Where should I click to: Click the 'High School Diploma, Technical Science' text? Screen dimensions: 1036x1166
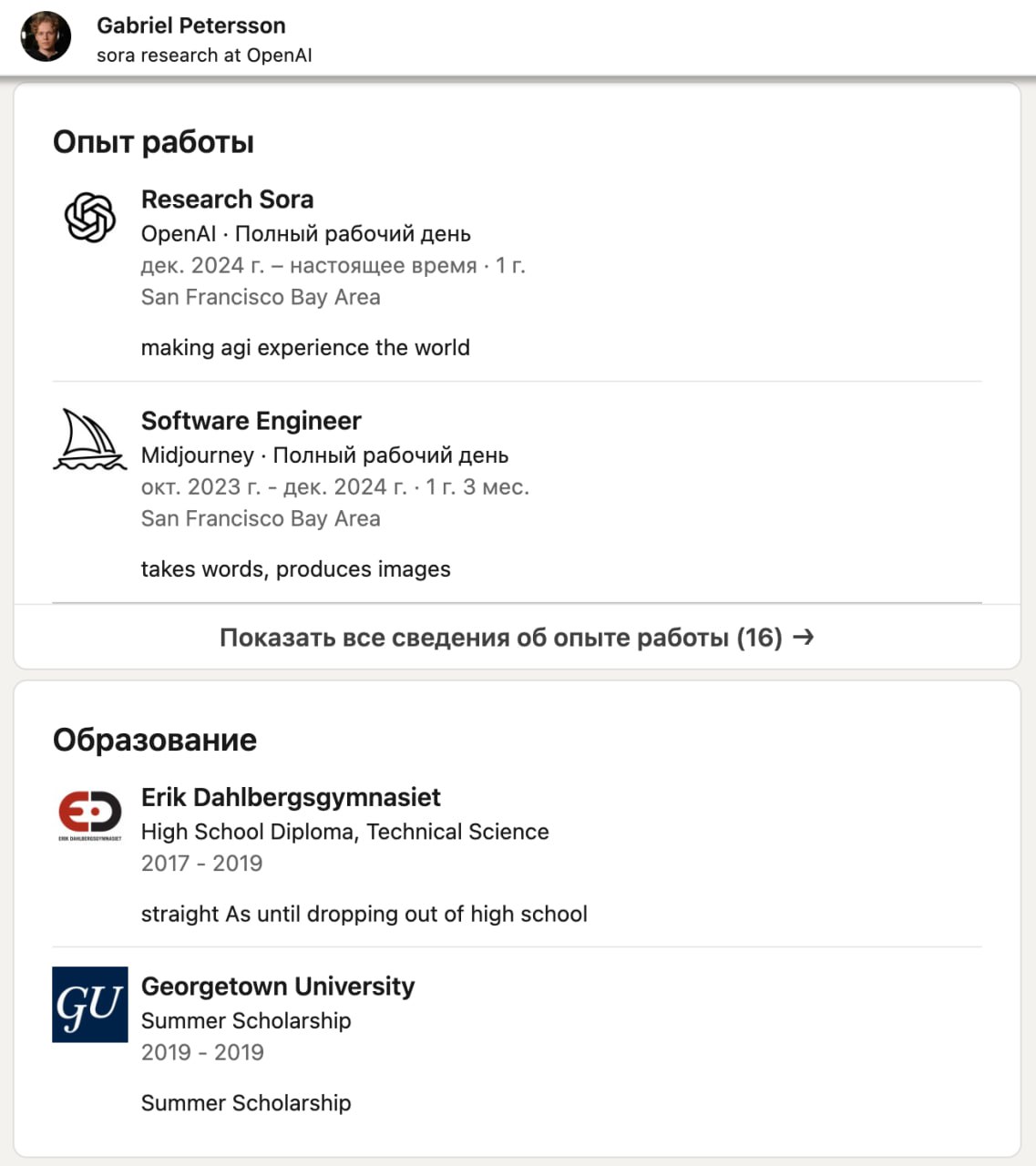(x=344, y=831)
